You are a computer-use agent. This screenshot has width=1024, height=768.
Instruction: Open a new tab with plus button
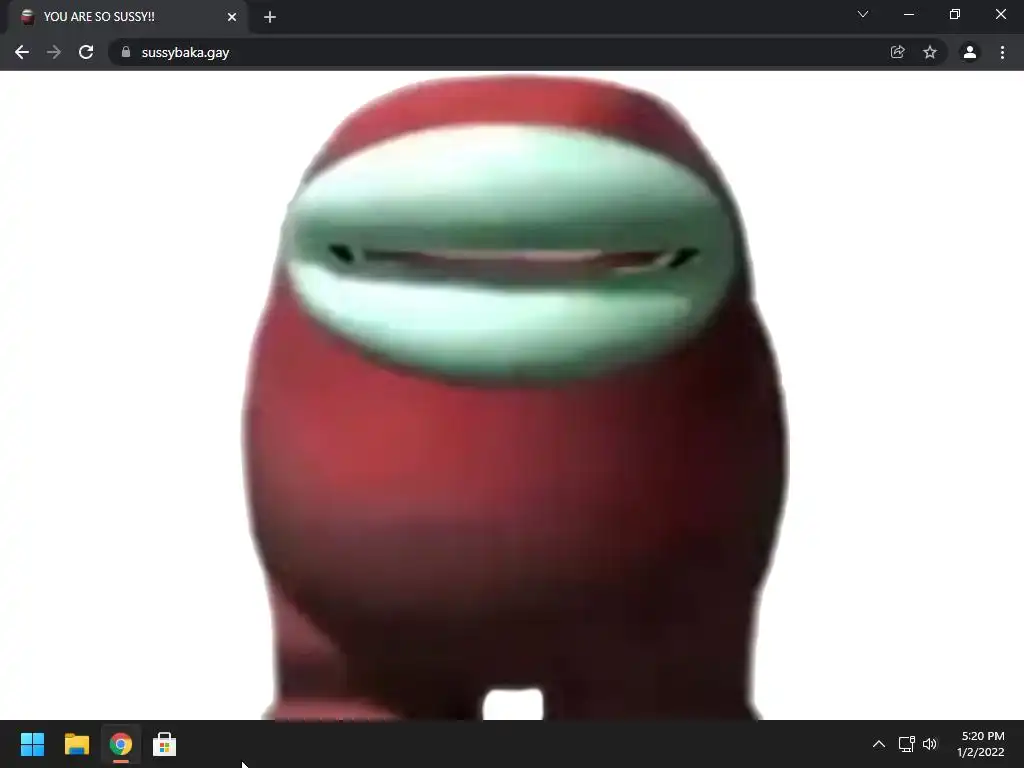(270, 17)
